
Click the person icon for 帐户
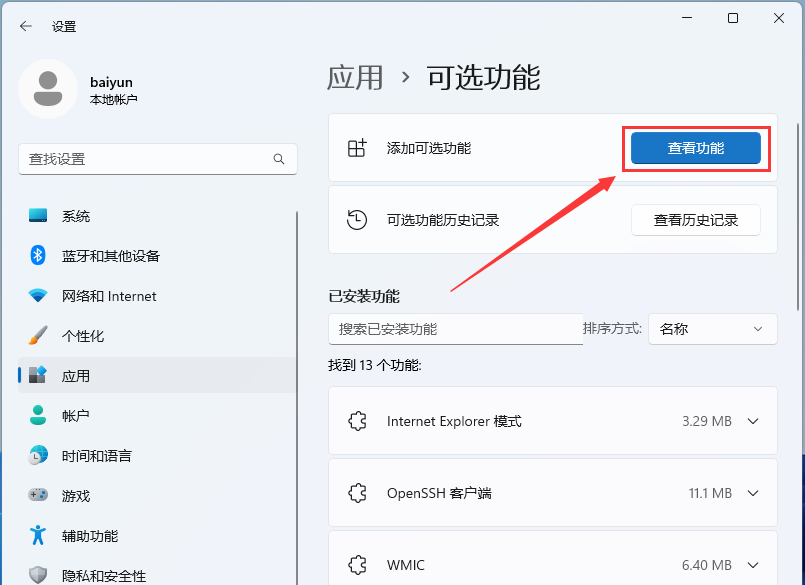click(x=38, y=415)
